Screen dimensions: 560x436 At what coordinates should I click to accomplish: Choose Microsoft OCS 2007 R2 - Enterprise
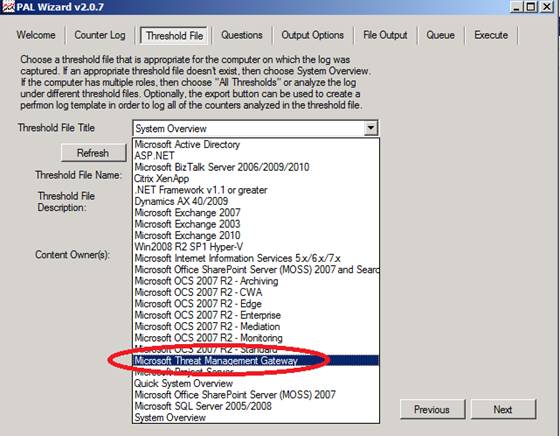pyautogui.click(x=255, y=315)
